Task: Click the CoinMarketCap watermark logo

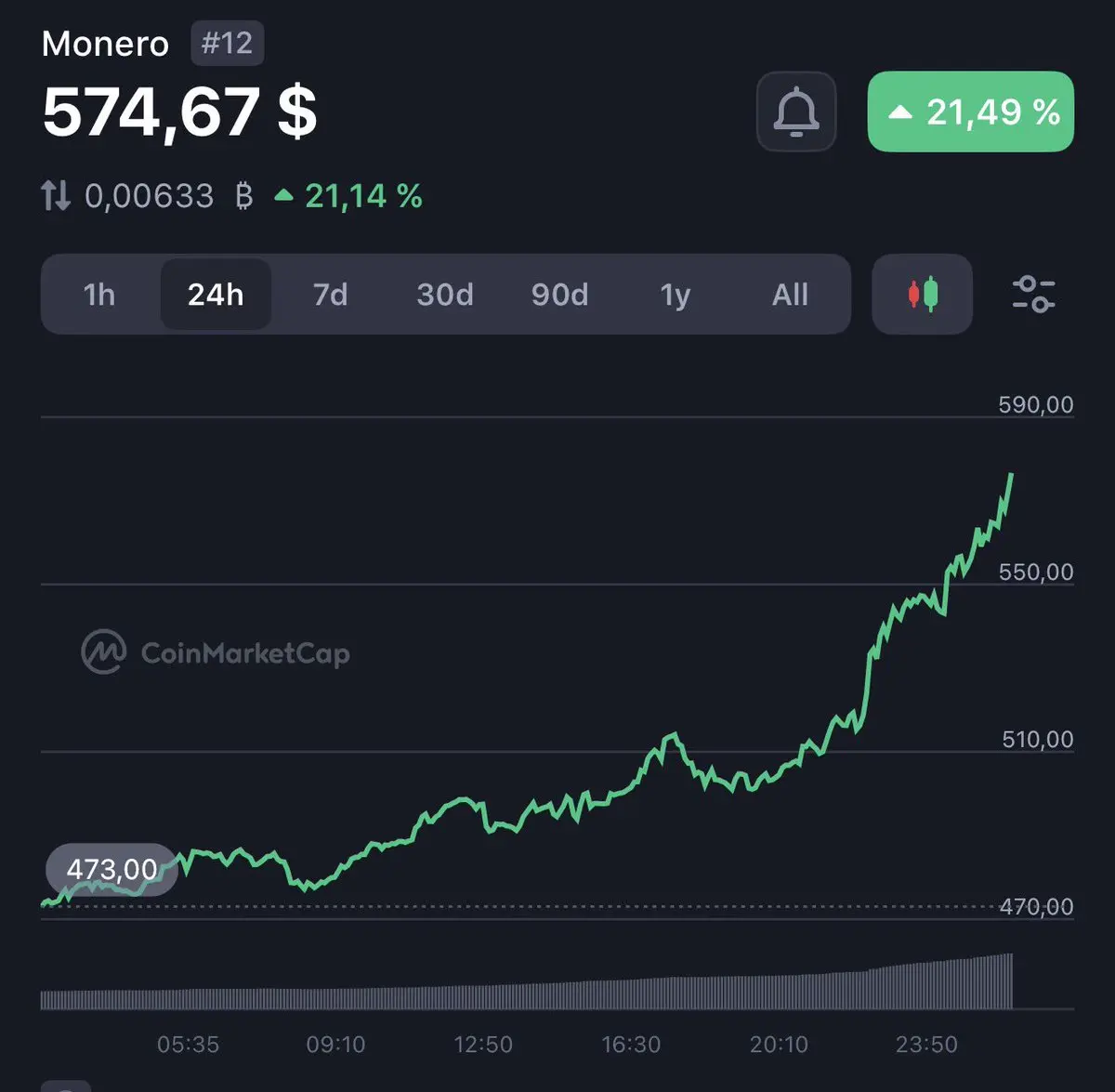Action: pos(216,652)
